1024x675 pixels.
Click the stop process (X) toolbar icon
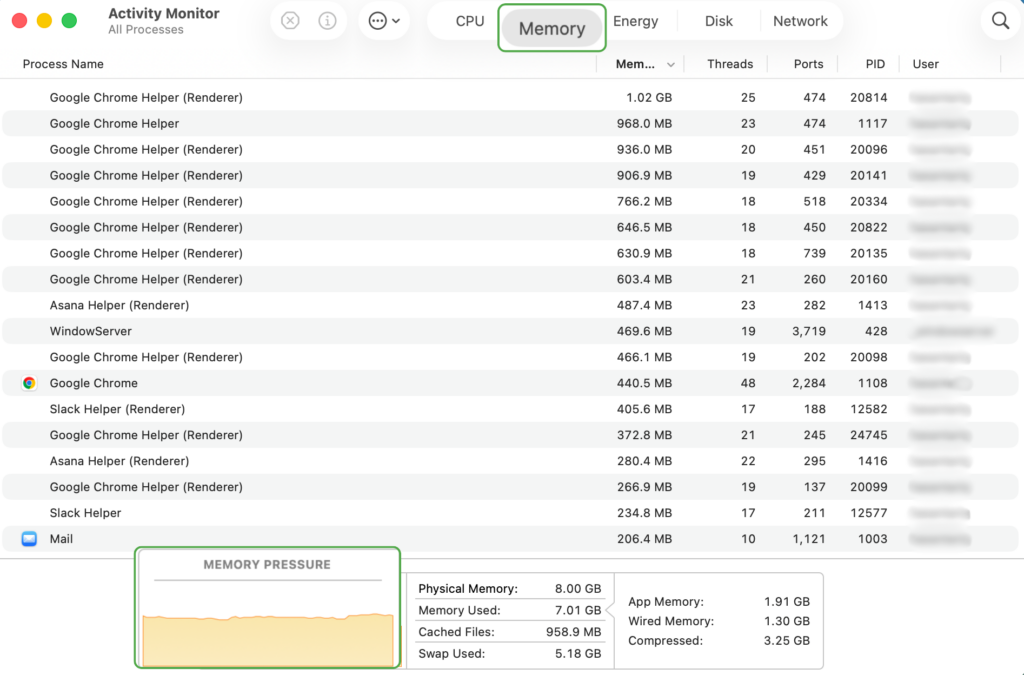point(290,21)
